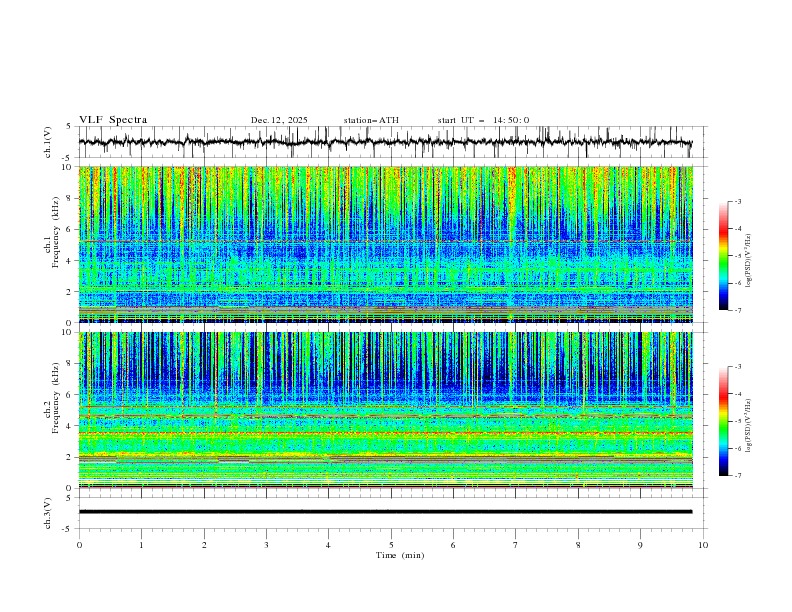Click the "8" tick on Time axis
792x612 pixels.
click(x=578, y=545)
